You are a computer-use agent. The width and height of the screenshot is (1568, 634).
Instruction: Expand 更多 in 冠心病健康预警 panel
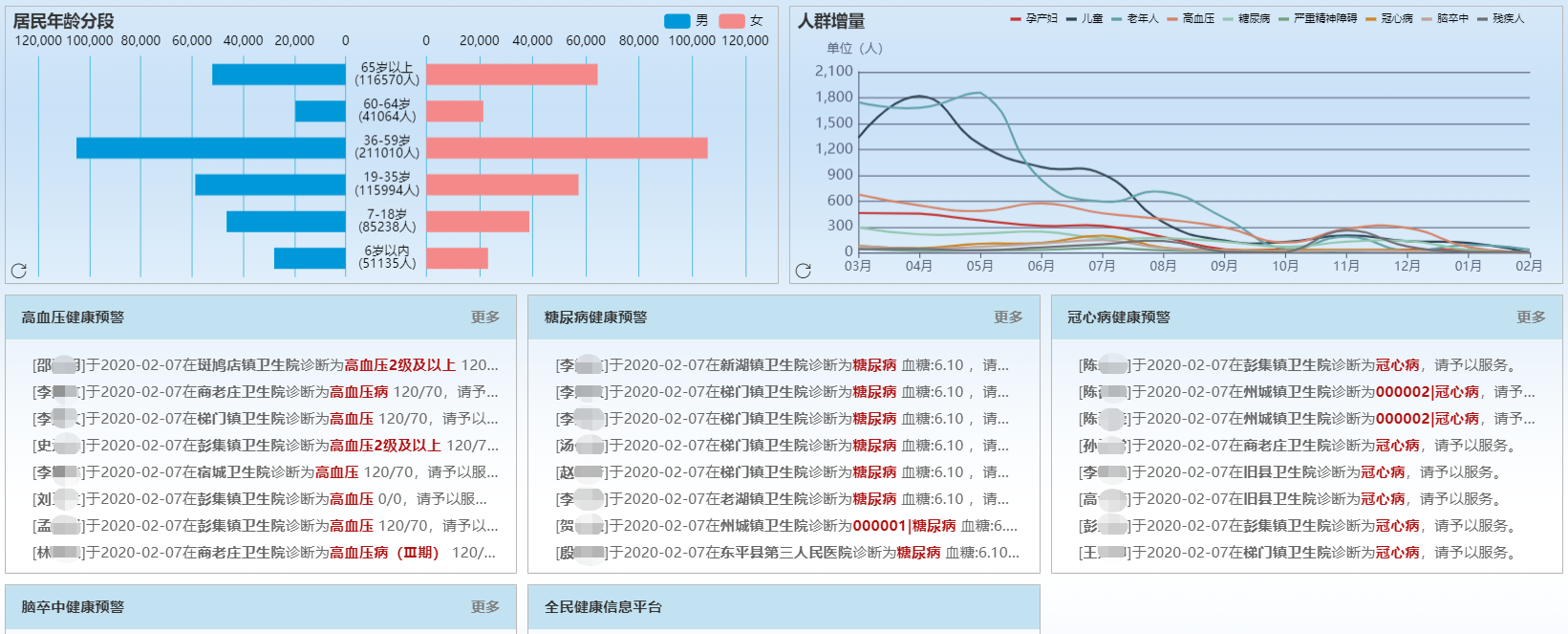click(x=1531, y=317)
